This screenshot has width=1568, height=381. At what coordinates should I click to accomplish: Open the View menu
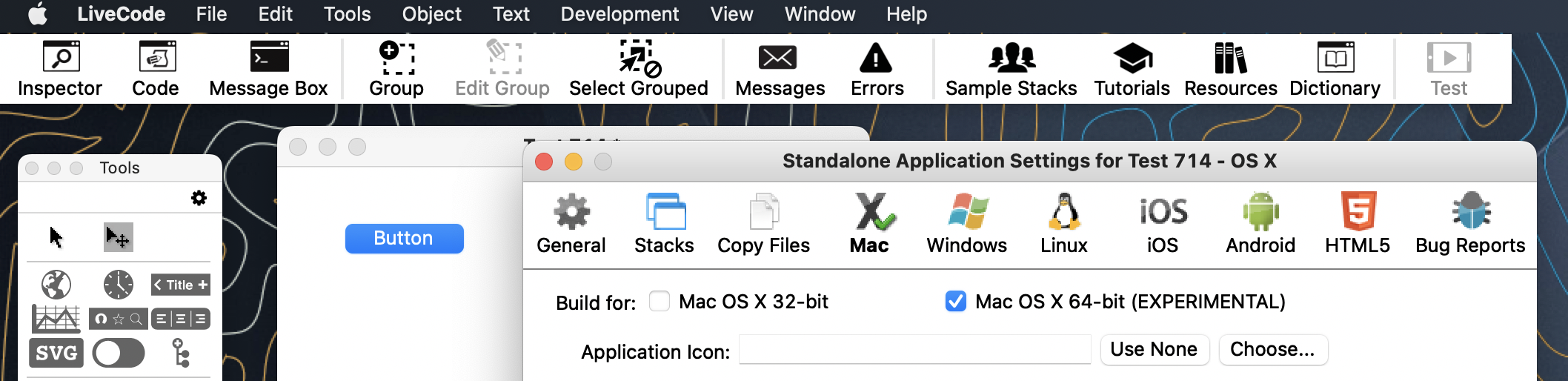731,14
